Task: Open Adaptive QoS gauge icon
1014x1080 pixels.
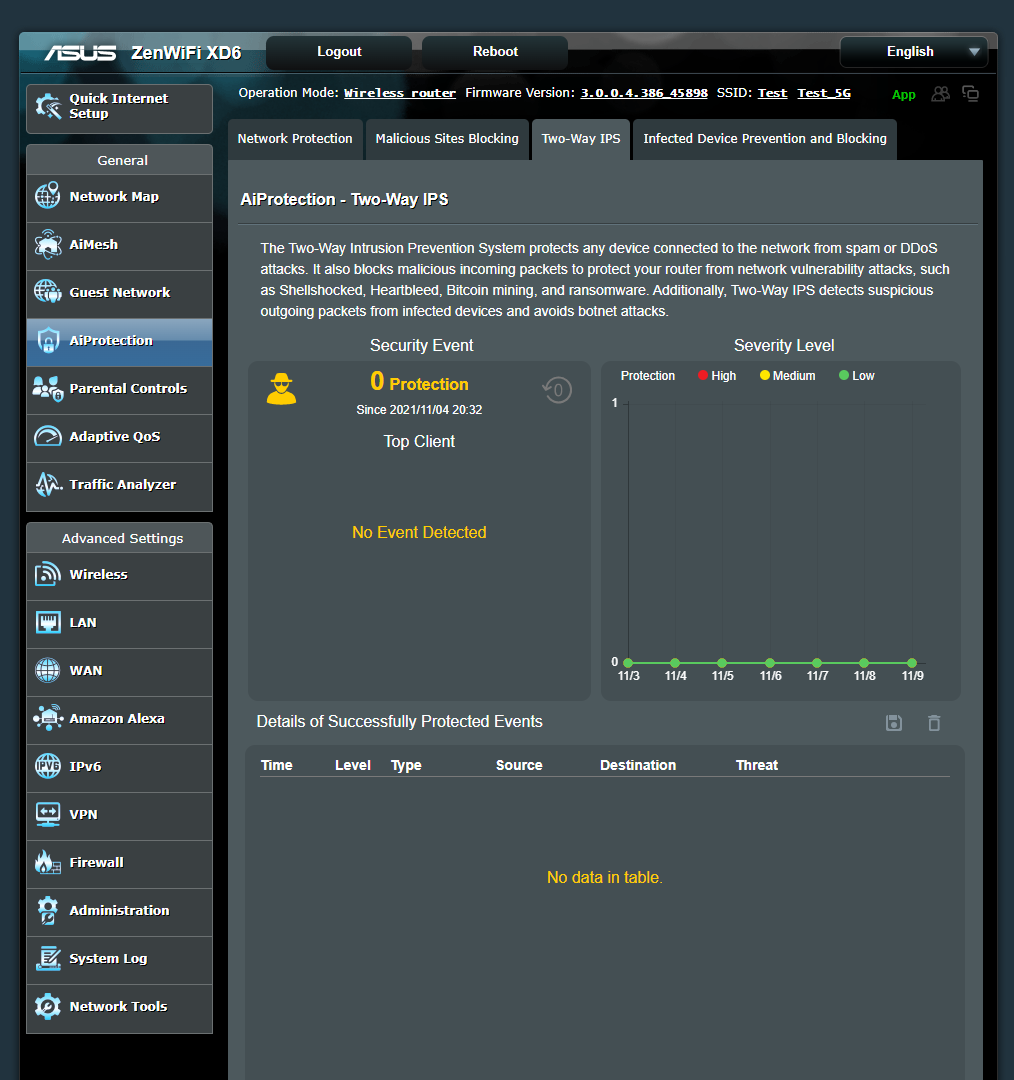Action: click(x=48, y=436)
